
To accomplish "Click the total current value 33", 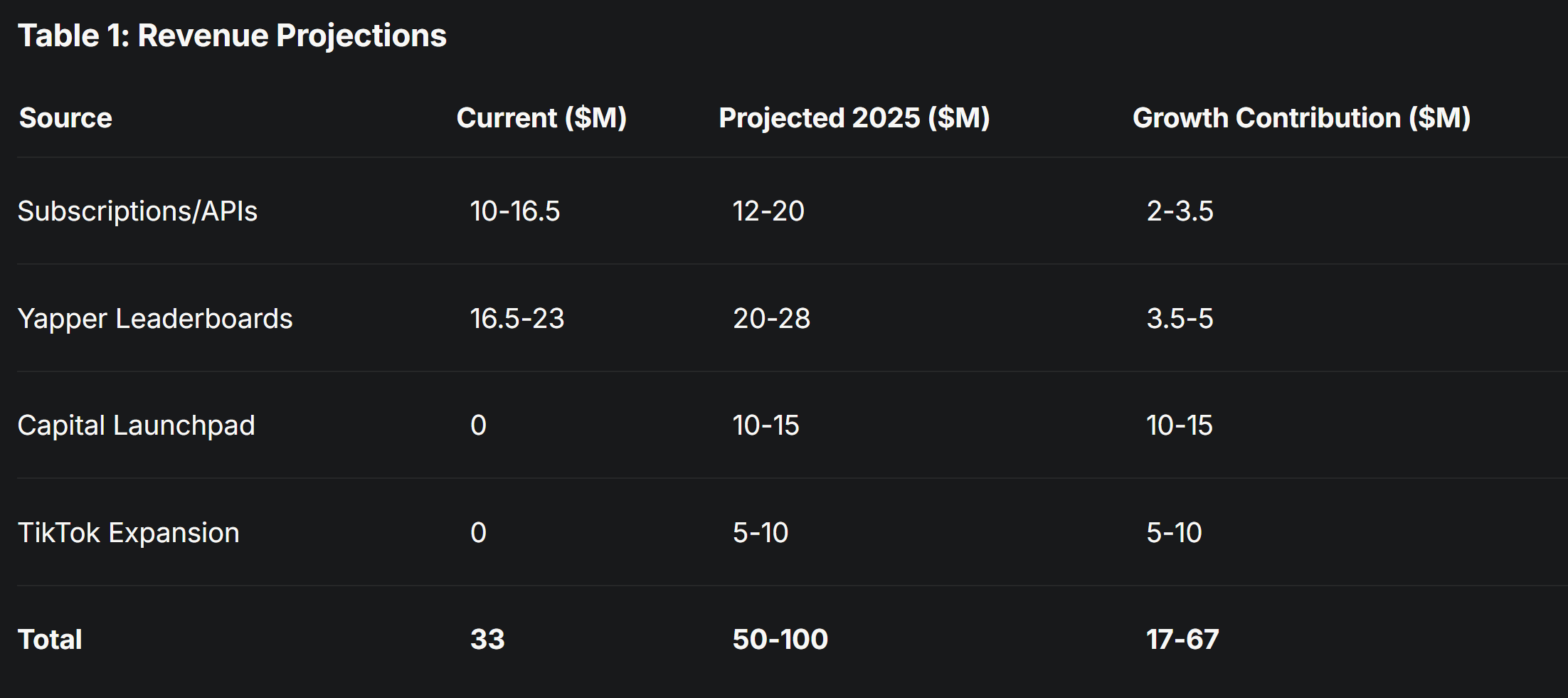I will point(487,640).
